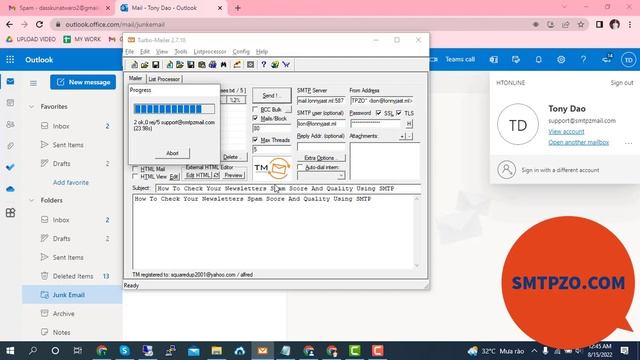Image resolution: width=640 pixels, height=360 pixels.
Task: Open the Config menu
Action: pyautogui.click(x=241, y=52)
